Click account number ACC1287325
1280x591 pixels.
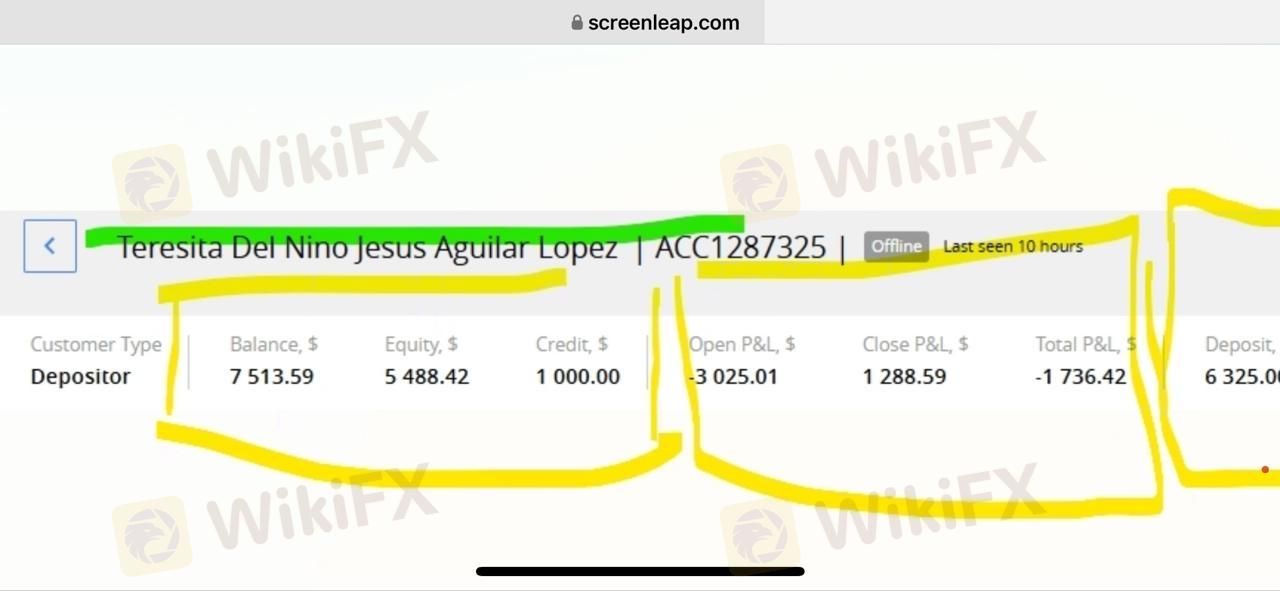[740, 247]
